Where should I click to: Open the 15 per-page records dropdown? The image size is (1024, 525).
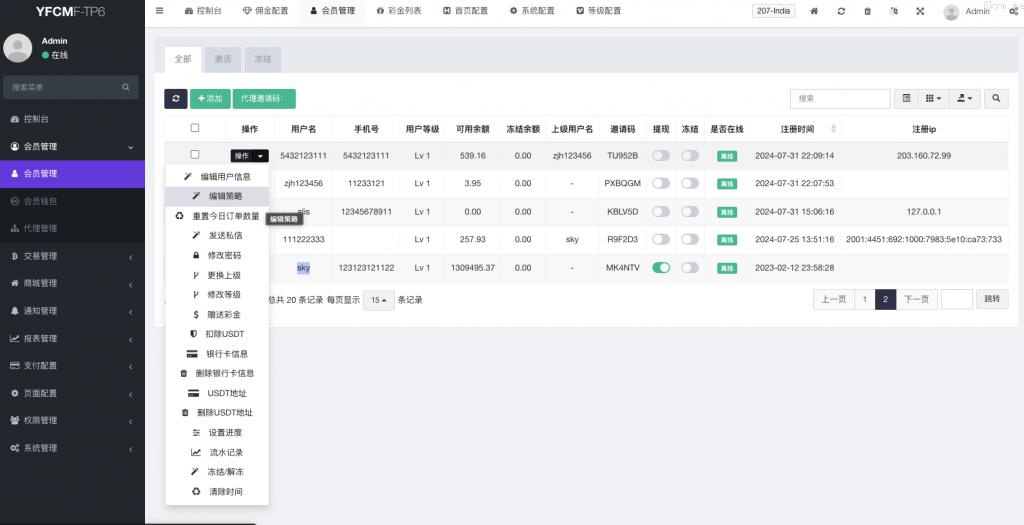tap(378, 300)
